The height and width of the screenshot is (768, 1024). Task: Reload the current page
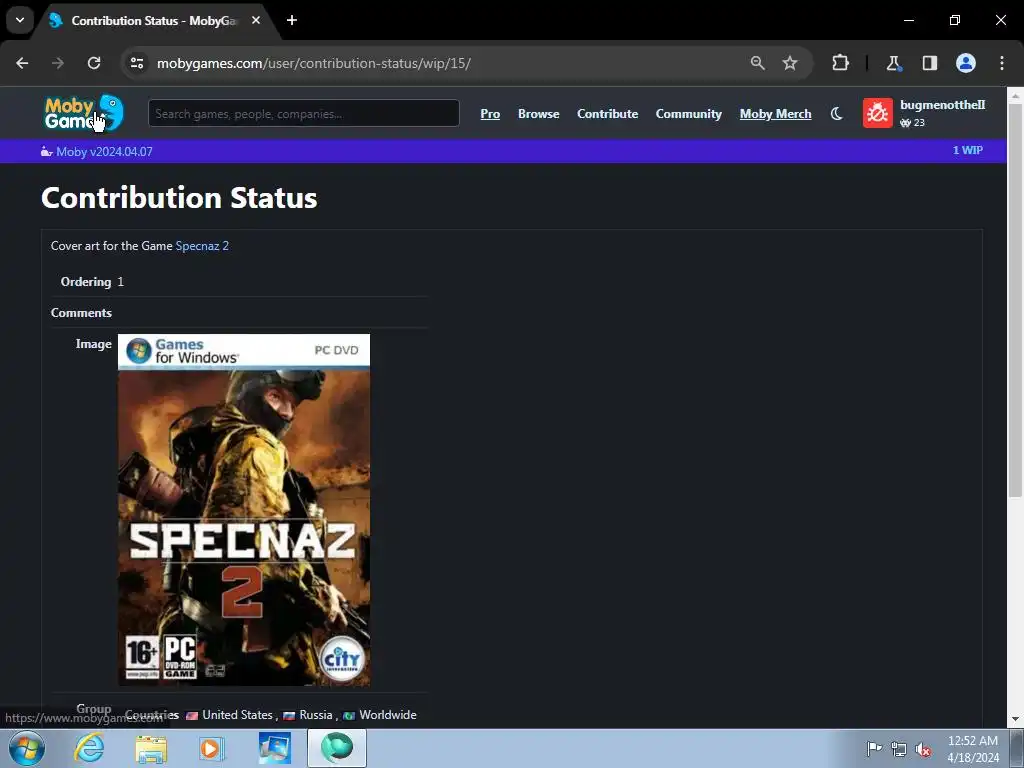coord(94,63)
